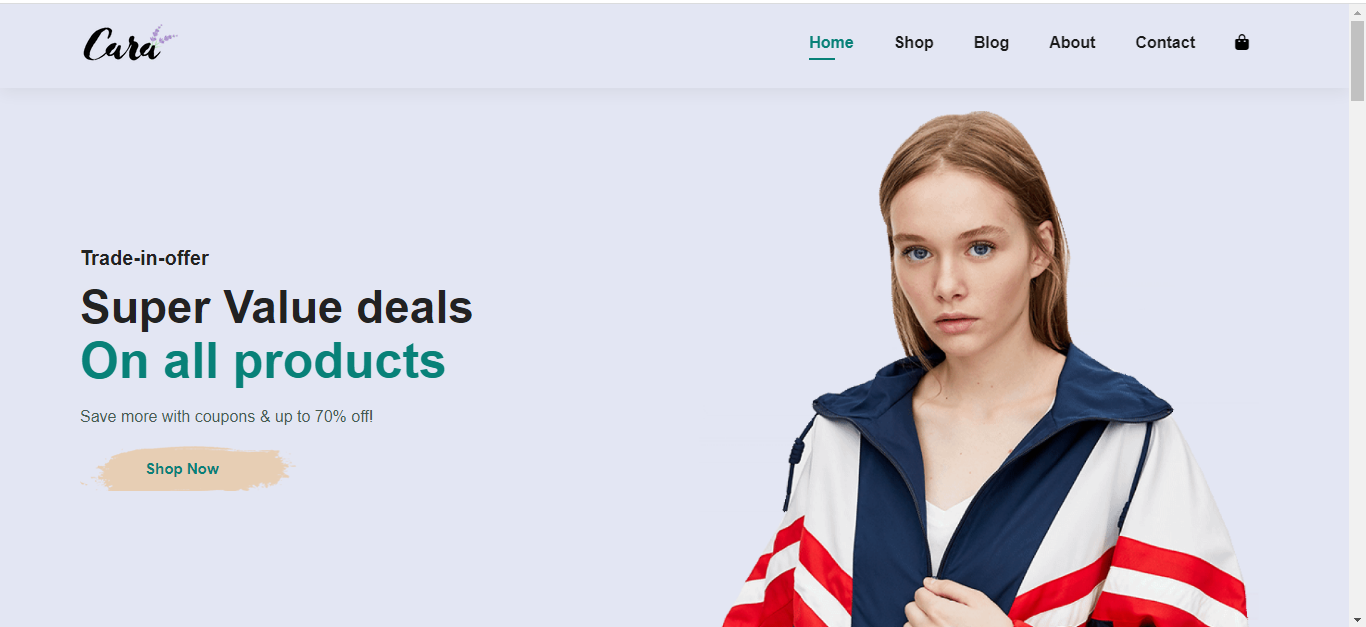Open the About page link
This screenshot has width=1366, height=627.
pos(1072,42)
